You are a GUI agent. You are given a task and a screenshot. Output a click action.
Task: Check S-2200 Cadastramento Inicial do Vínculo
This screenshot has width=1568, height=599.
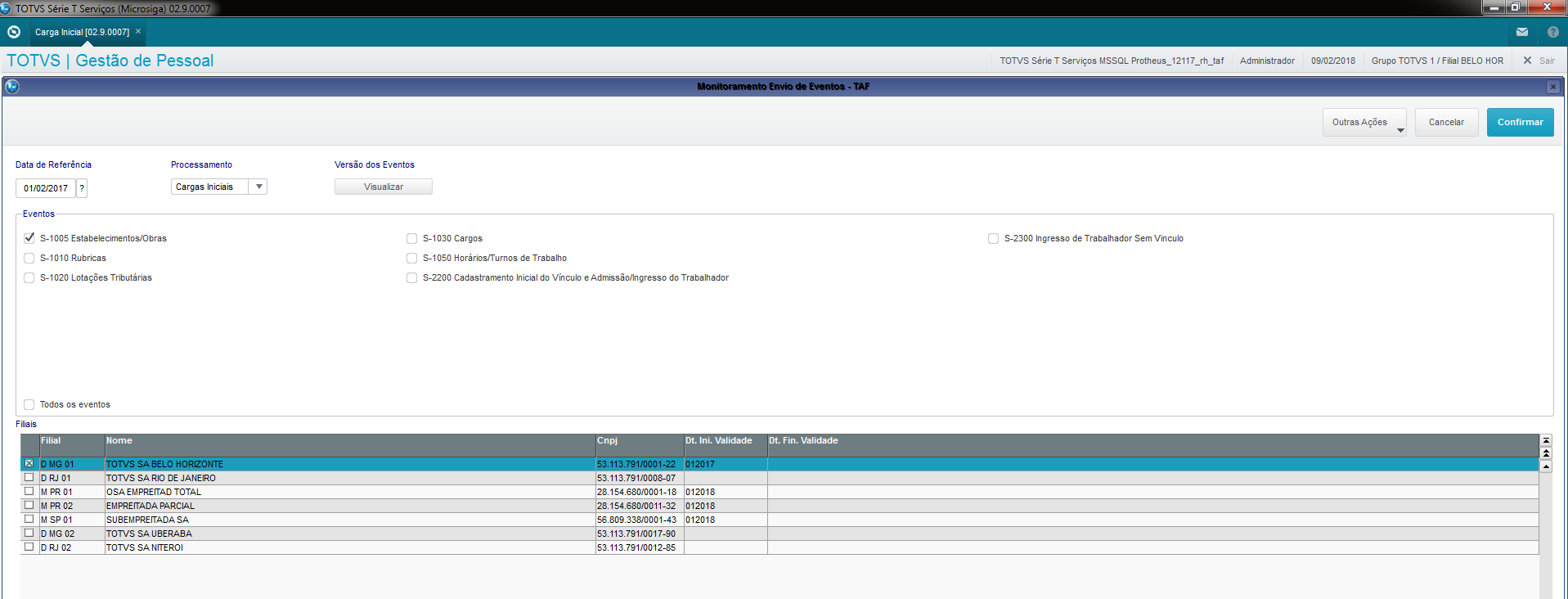click(412, 277)
